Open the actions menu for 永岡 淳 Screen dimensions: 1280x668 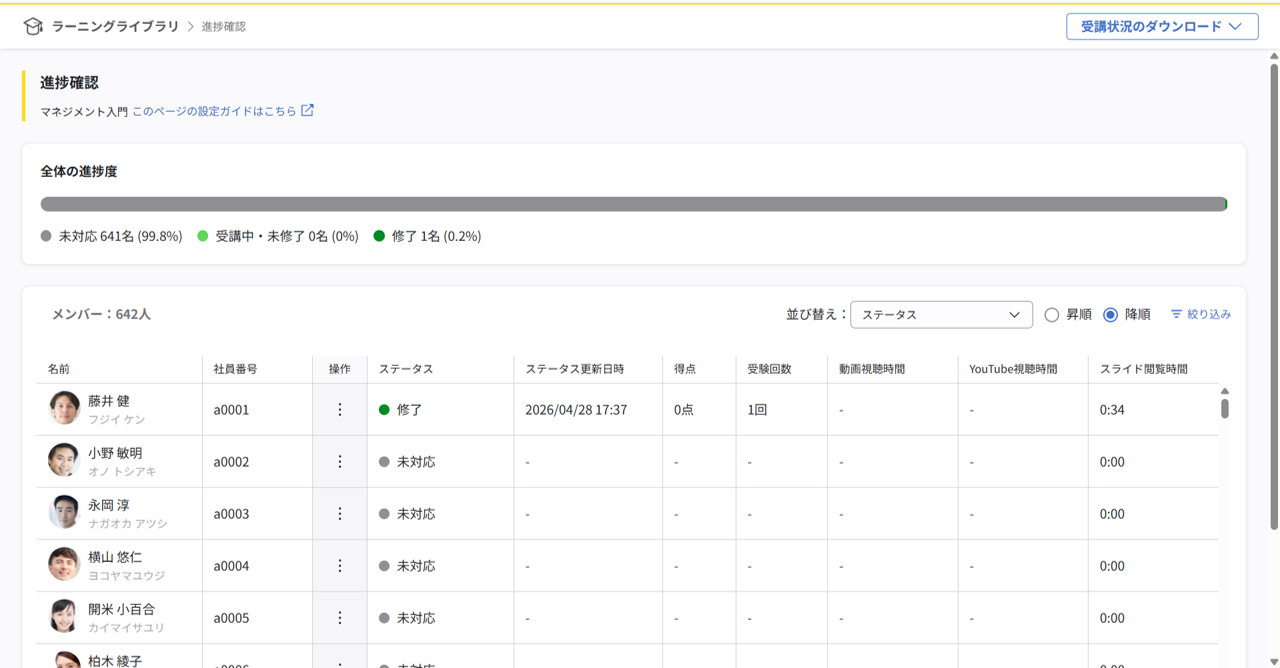(x=340, y=514)
